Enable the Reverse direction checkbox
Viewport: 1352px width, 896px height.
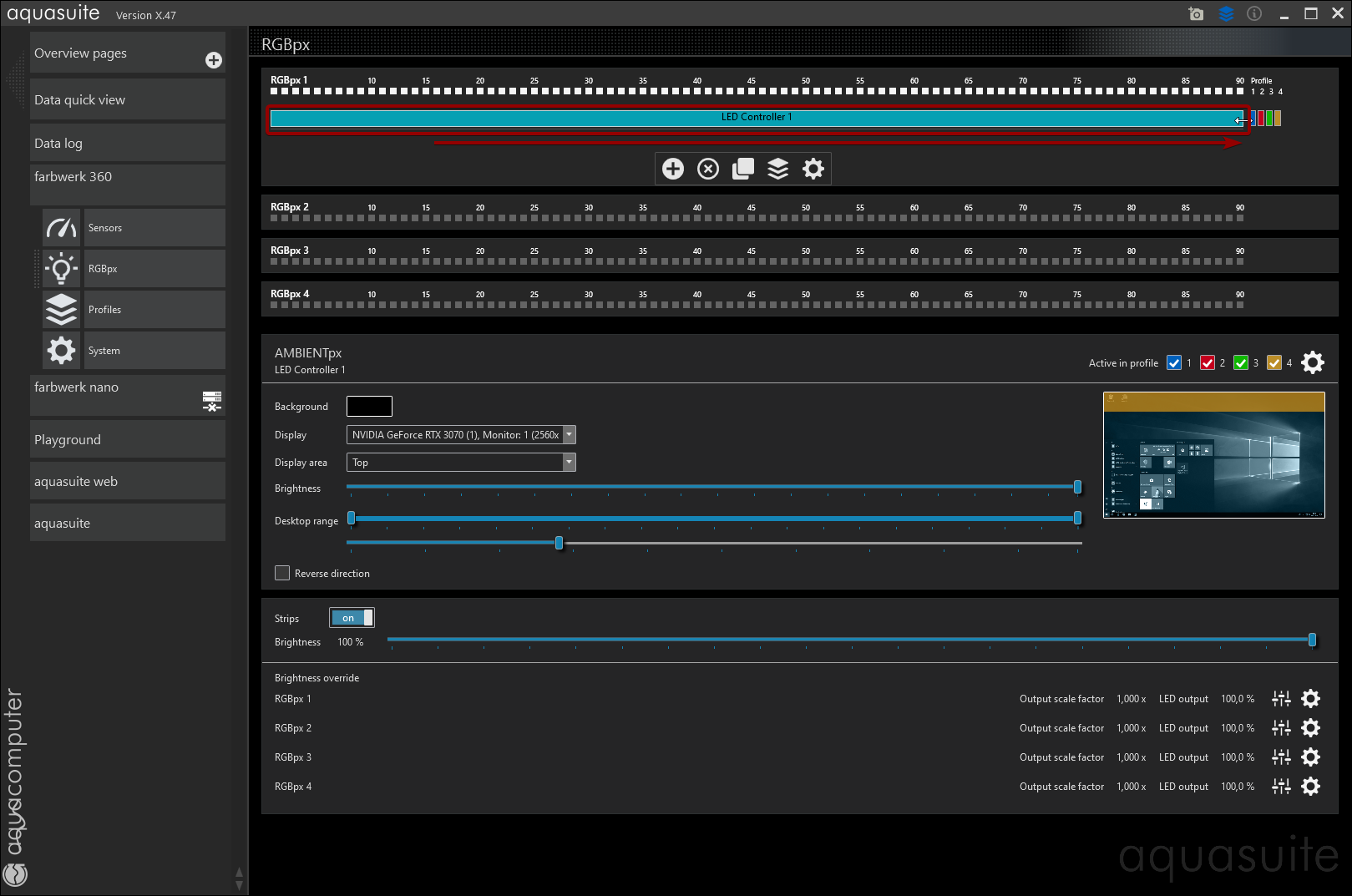click(282, 573)
